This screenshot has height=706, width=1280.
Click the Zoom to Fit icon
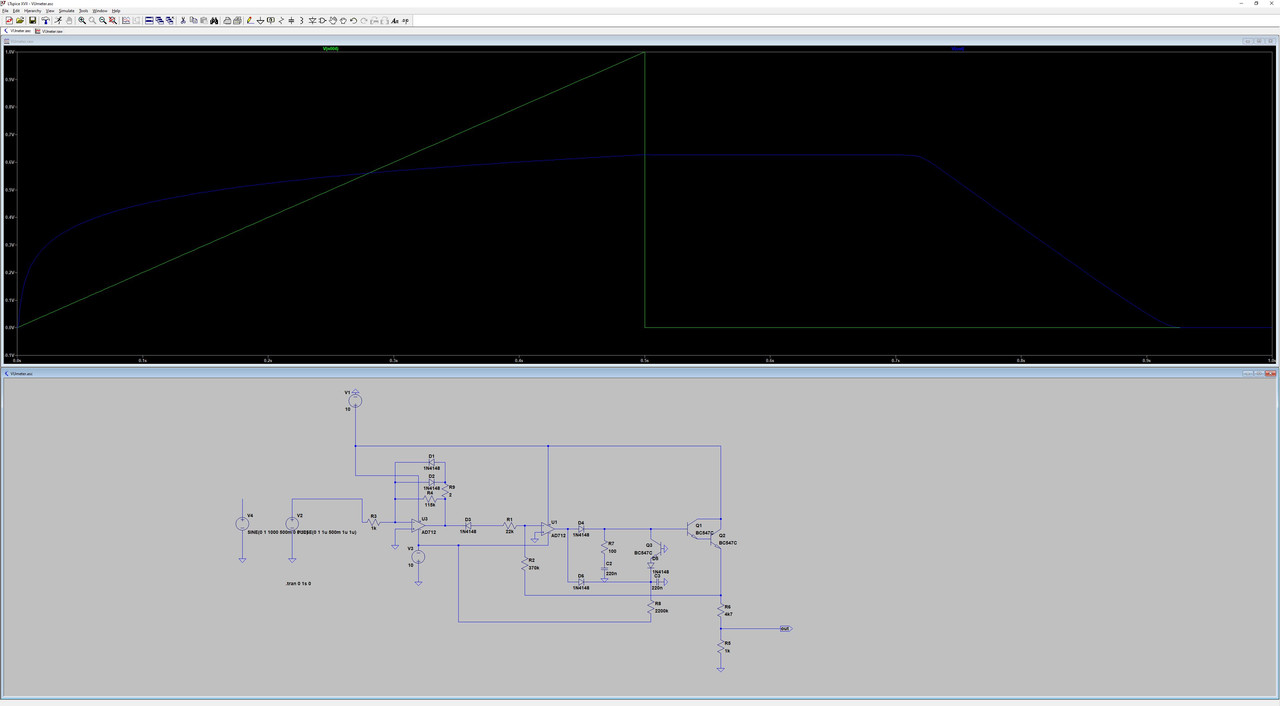click(113, 20)
